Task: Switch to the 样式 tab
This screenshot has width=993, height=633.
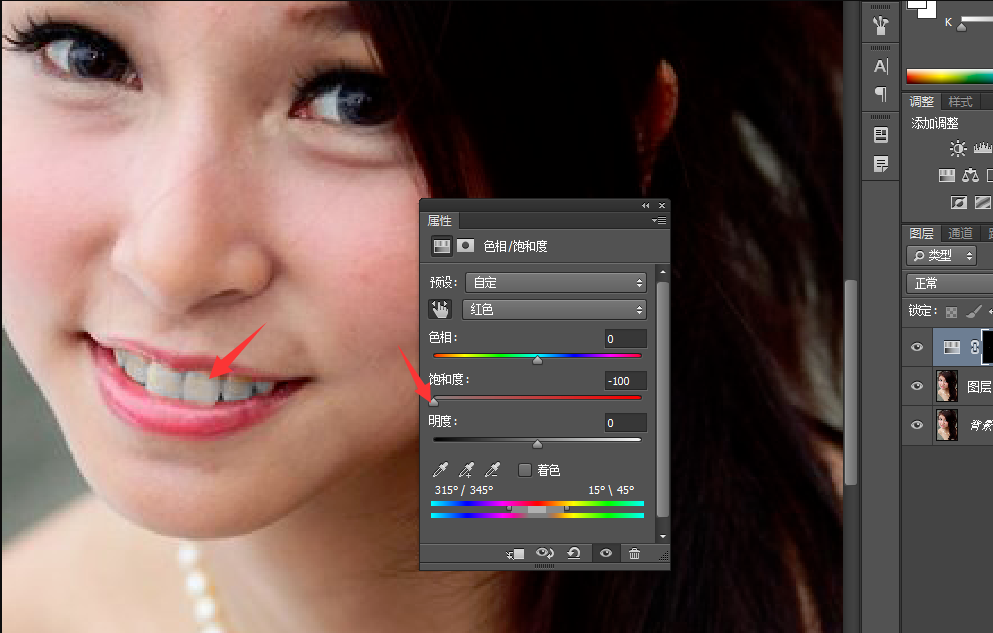Action: click(x=960, y=101)
